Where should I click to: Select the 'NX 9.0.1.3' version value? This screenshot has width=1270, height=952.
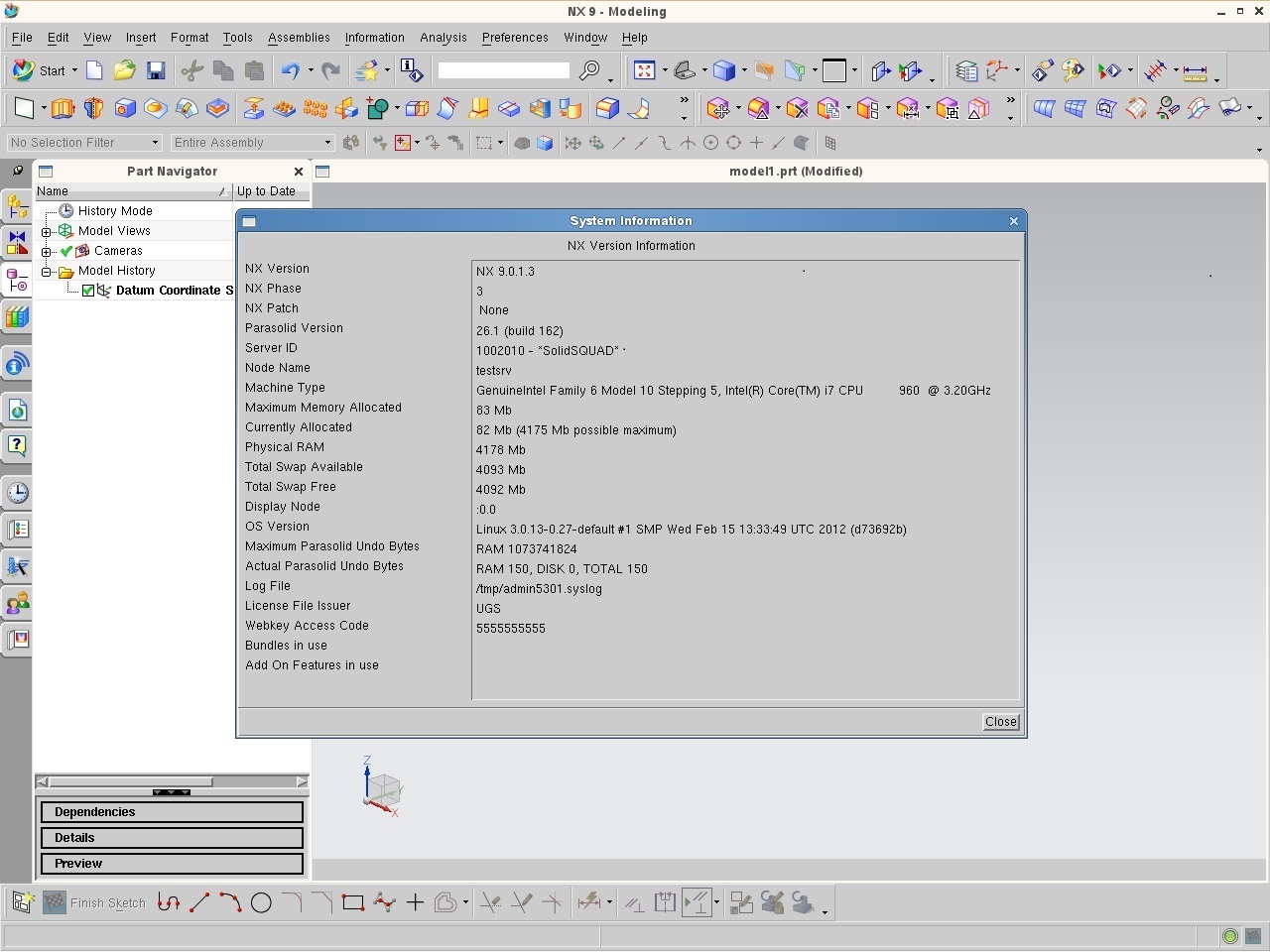click(x=505, y=271)
